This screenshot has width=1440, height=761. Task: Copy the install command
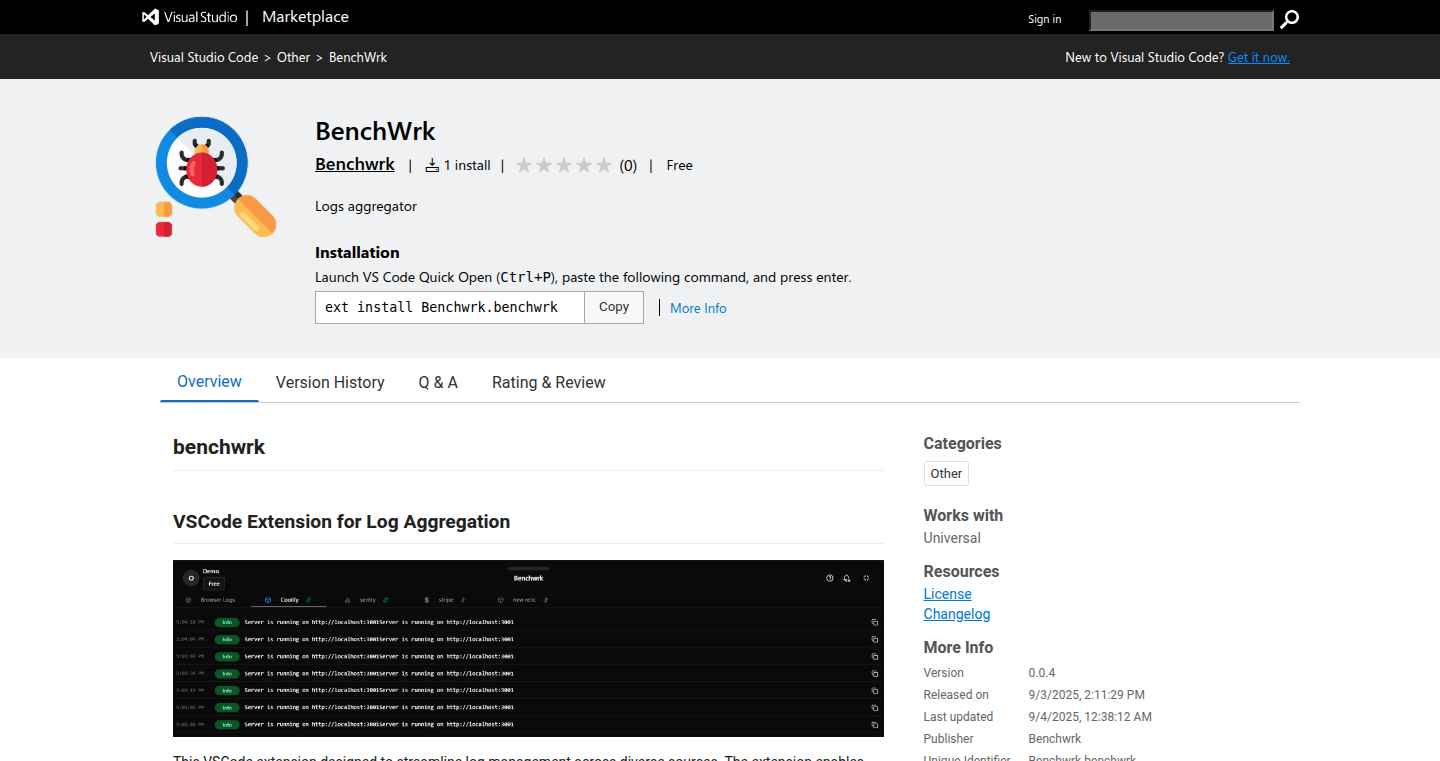click(x=614, y=307)
